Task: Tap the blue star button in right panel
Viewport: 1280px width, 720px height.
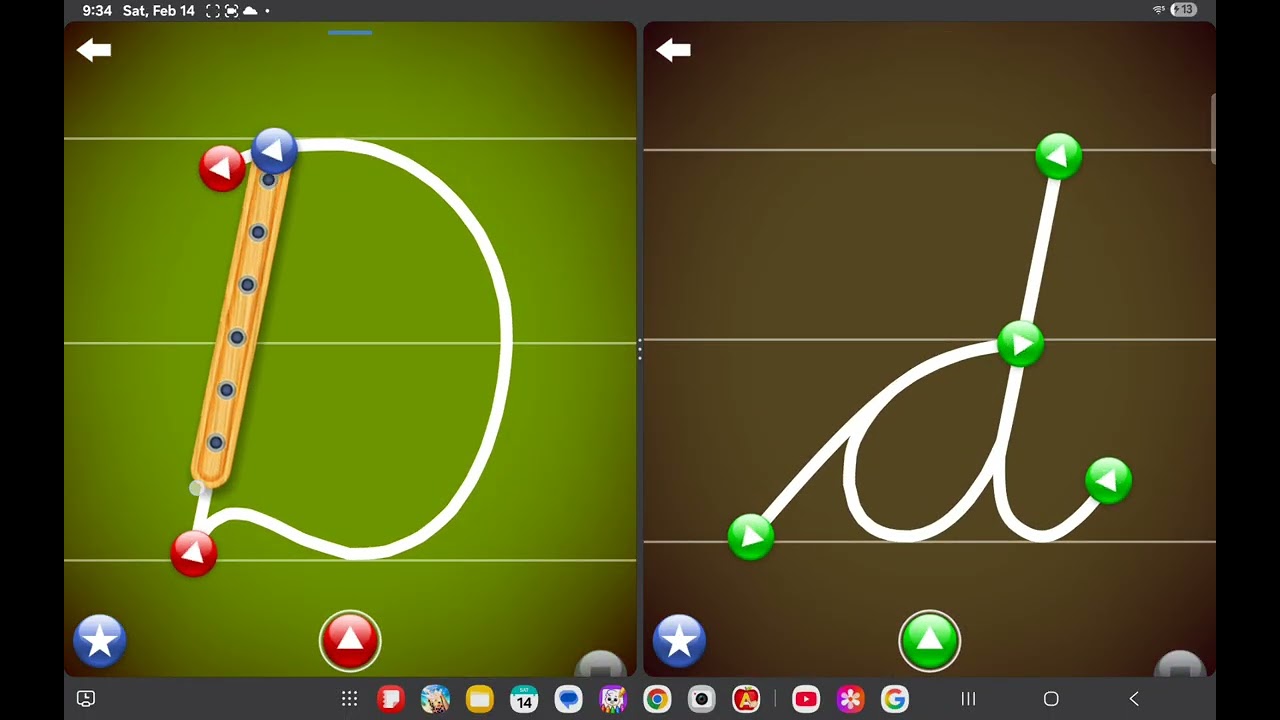Action: [x=679, y=640]
